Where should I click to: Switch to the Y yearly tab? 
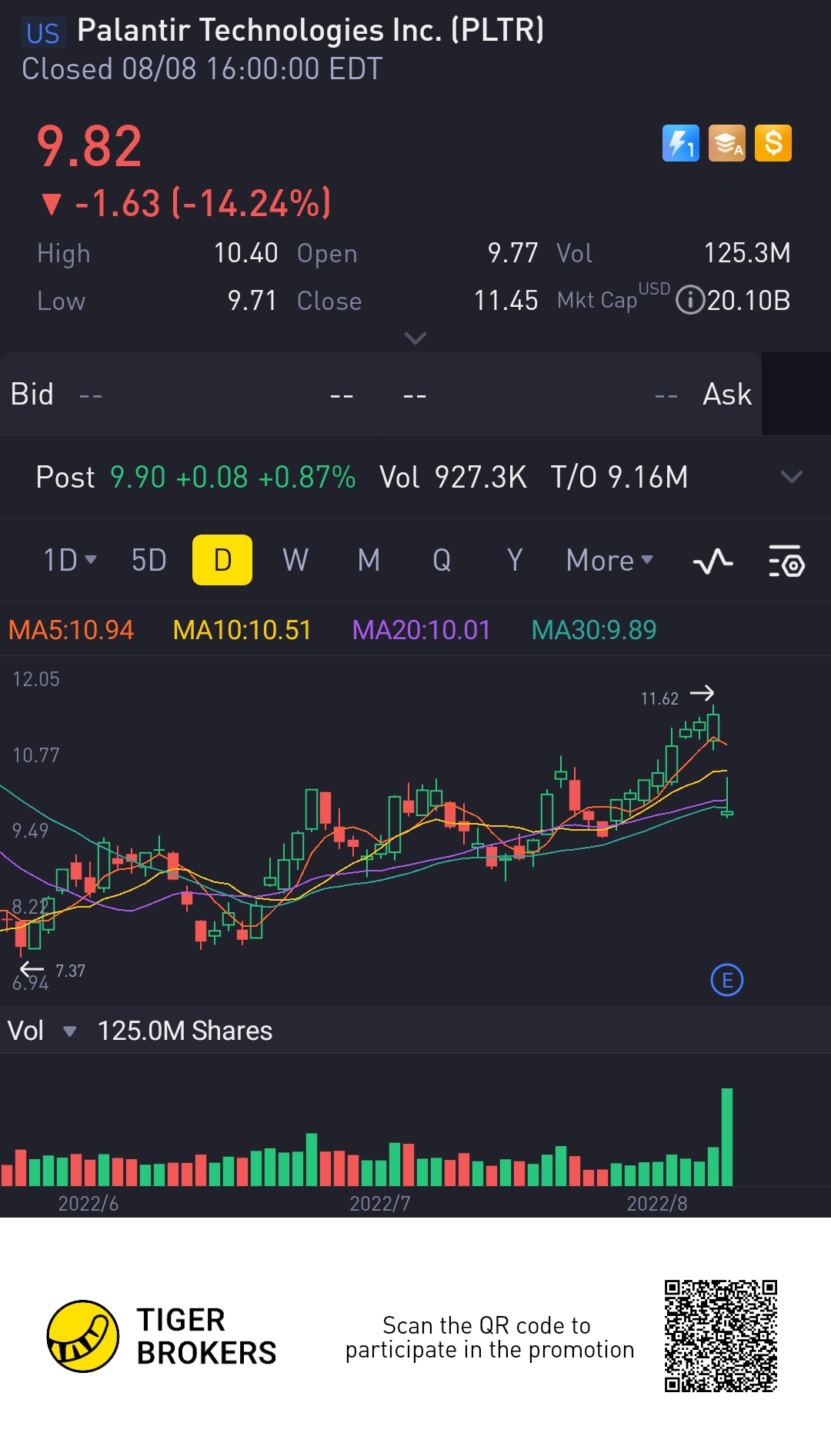click(515, 560)
